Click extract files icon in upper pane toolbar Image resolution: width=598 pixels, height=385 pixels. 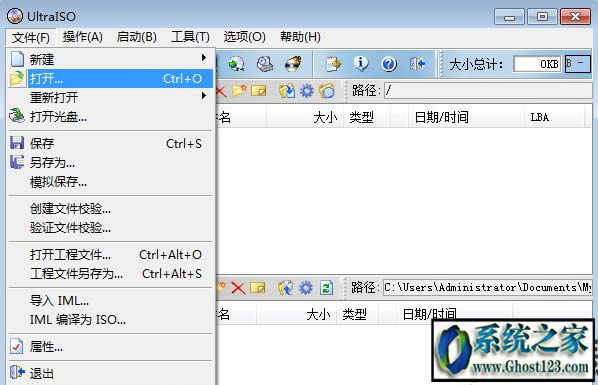287,91
